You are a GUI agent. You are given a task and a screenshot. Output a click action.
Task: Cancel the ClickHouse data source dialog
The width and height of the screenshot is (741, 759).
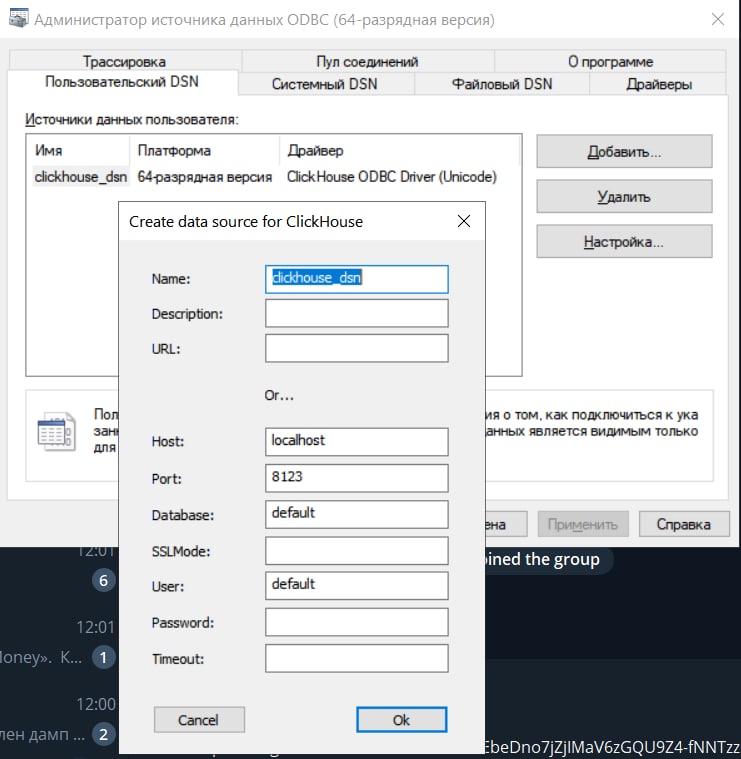coord(199,720)
